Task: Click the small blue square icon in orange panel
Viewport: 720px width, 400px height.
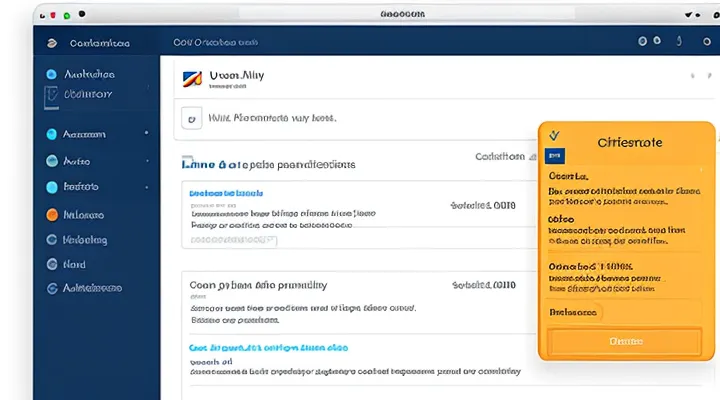Action: (x=556, y=156)
